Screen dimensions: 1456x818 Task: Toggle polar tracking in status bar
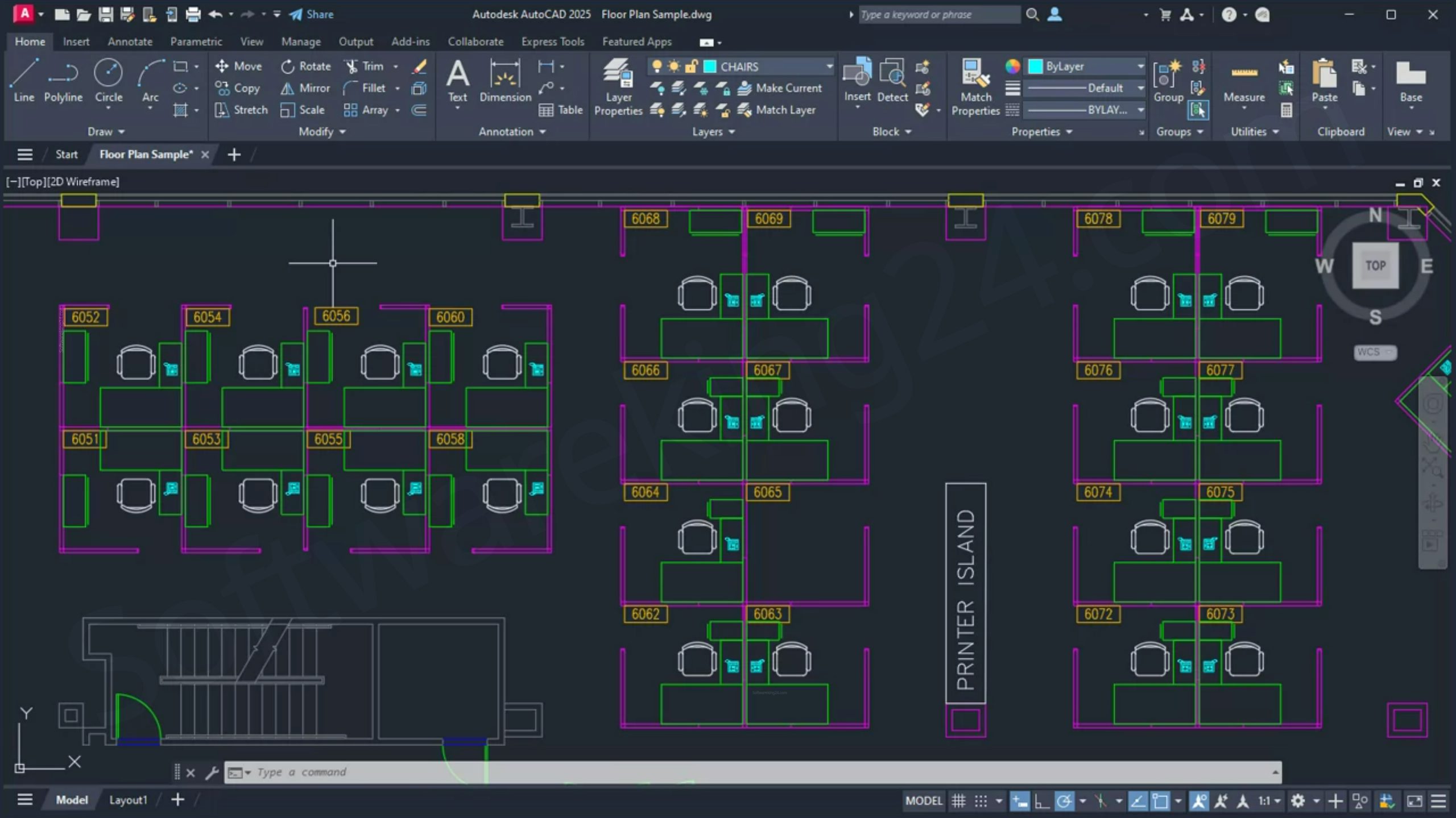[1064, 801]
